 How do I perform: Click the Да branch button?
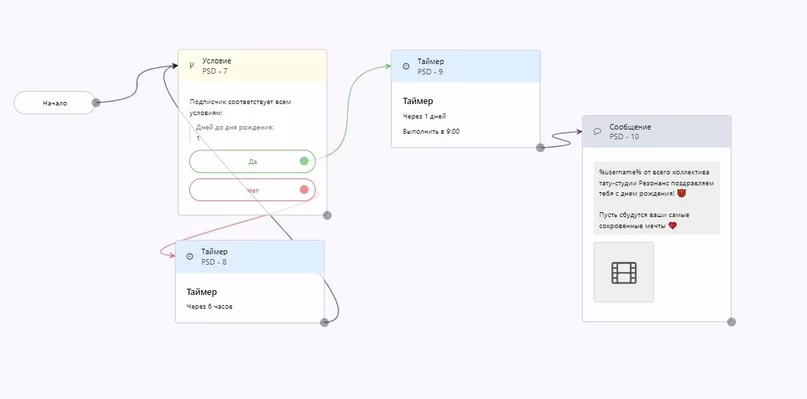(x=252, y=161)
